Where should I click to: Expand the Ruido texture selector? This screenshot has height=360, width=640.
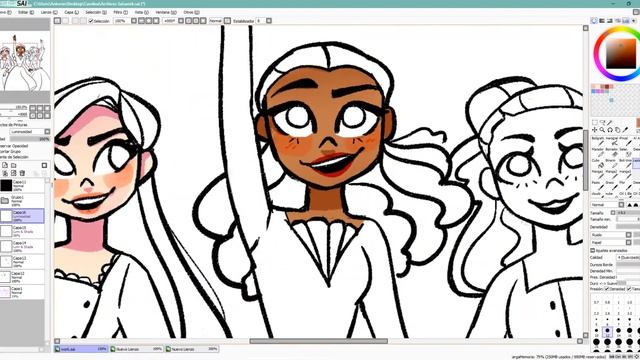tap(629, 235)
